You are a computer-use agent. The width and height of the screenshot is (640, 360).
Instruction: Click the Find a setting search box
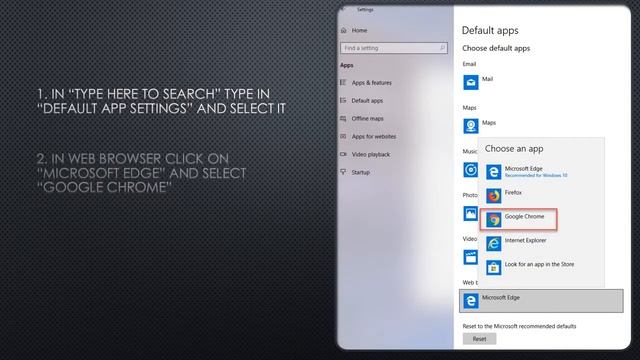click(393, 48)
